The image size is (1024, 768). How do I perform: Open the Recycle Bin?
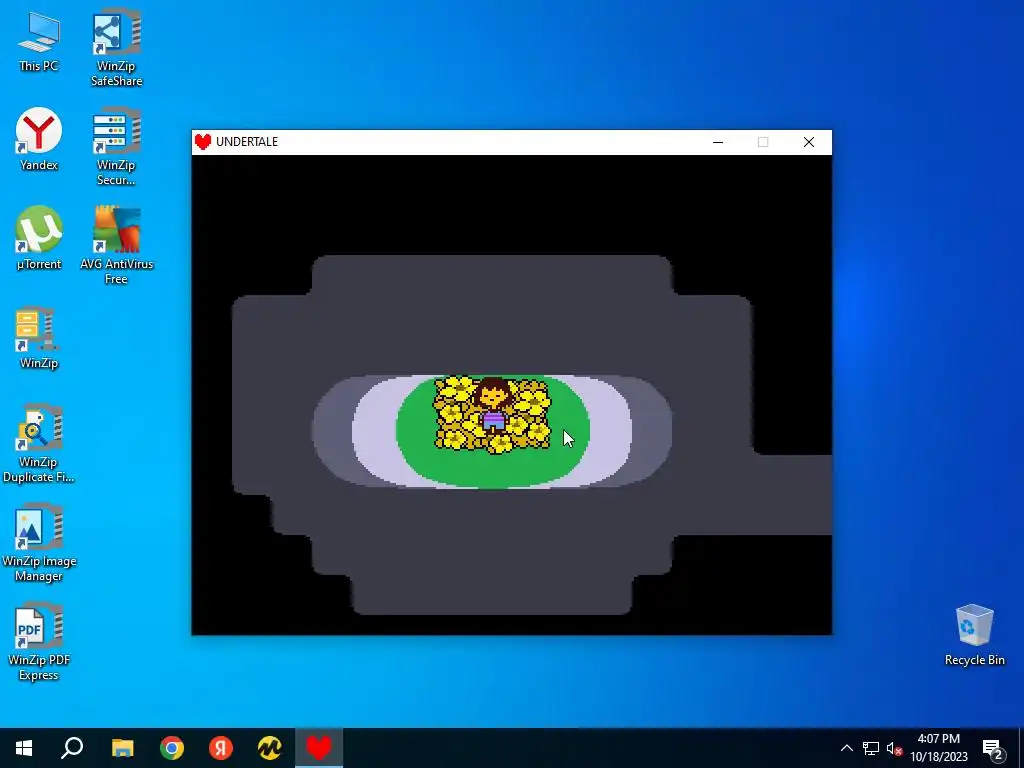point(974,634)
